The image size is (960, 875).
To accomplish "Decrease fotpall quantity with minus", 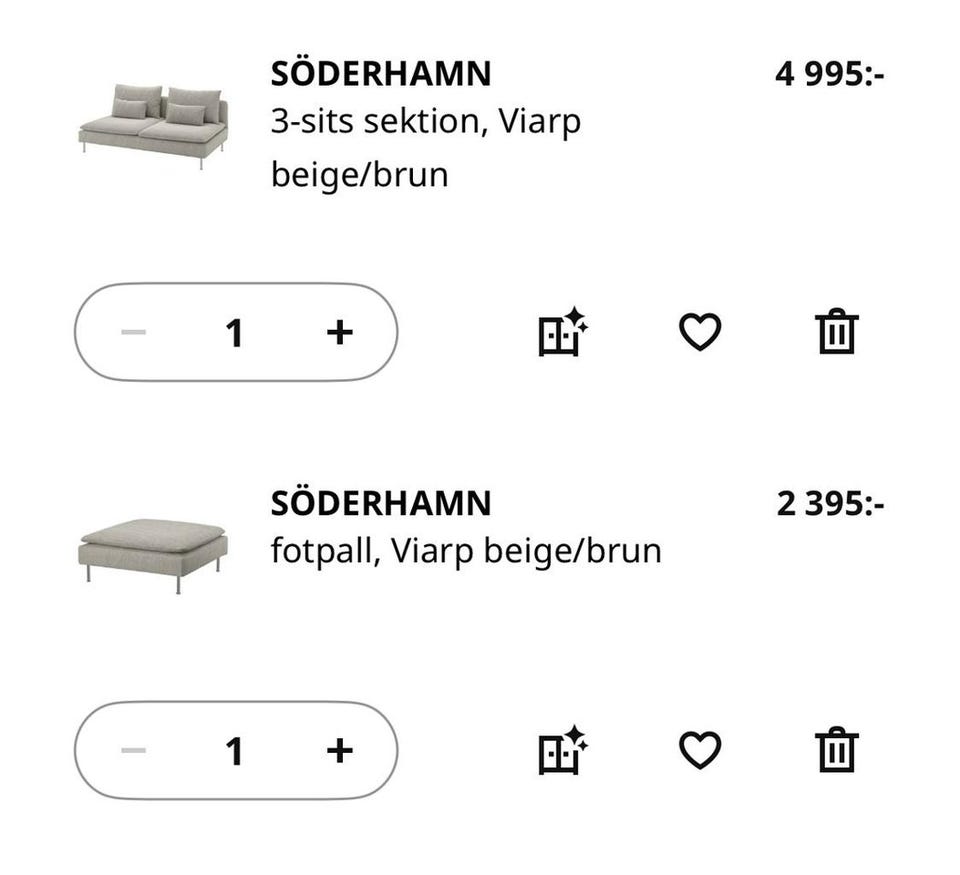I will pos(133,750).
